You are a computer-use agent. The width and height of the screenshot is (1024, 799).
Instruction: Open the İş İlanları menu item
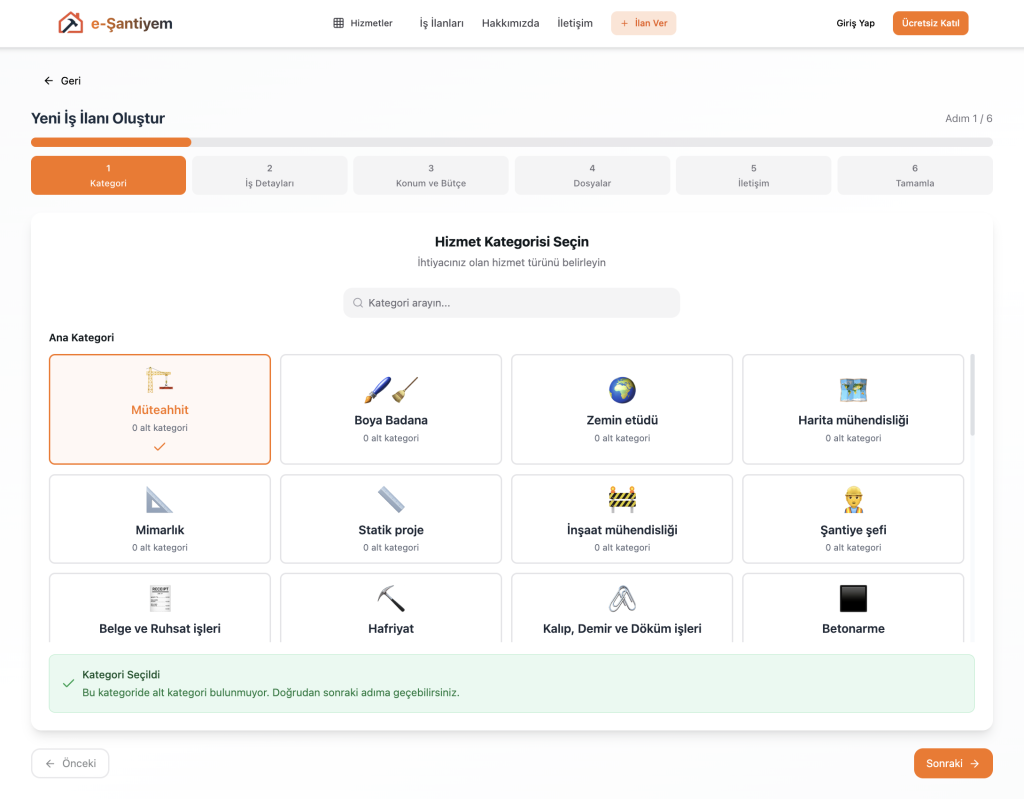click(441, 23)
